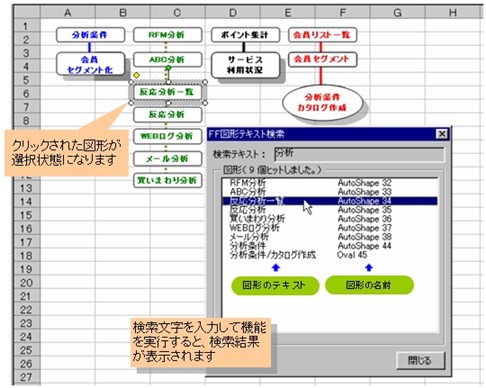Click the 図形のテキスト green label
The width and height of the screenshot is (486, 388).
click(x=275, y=285)
